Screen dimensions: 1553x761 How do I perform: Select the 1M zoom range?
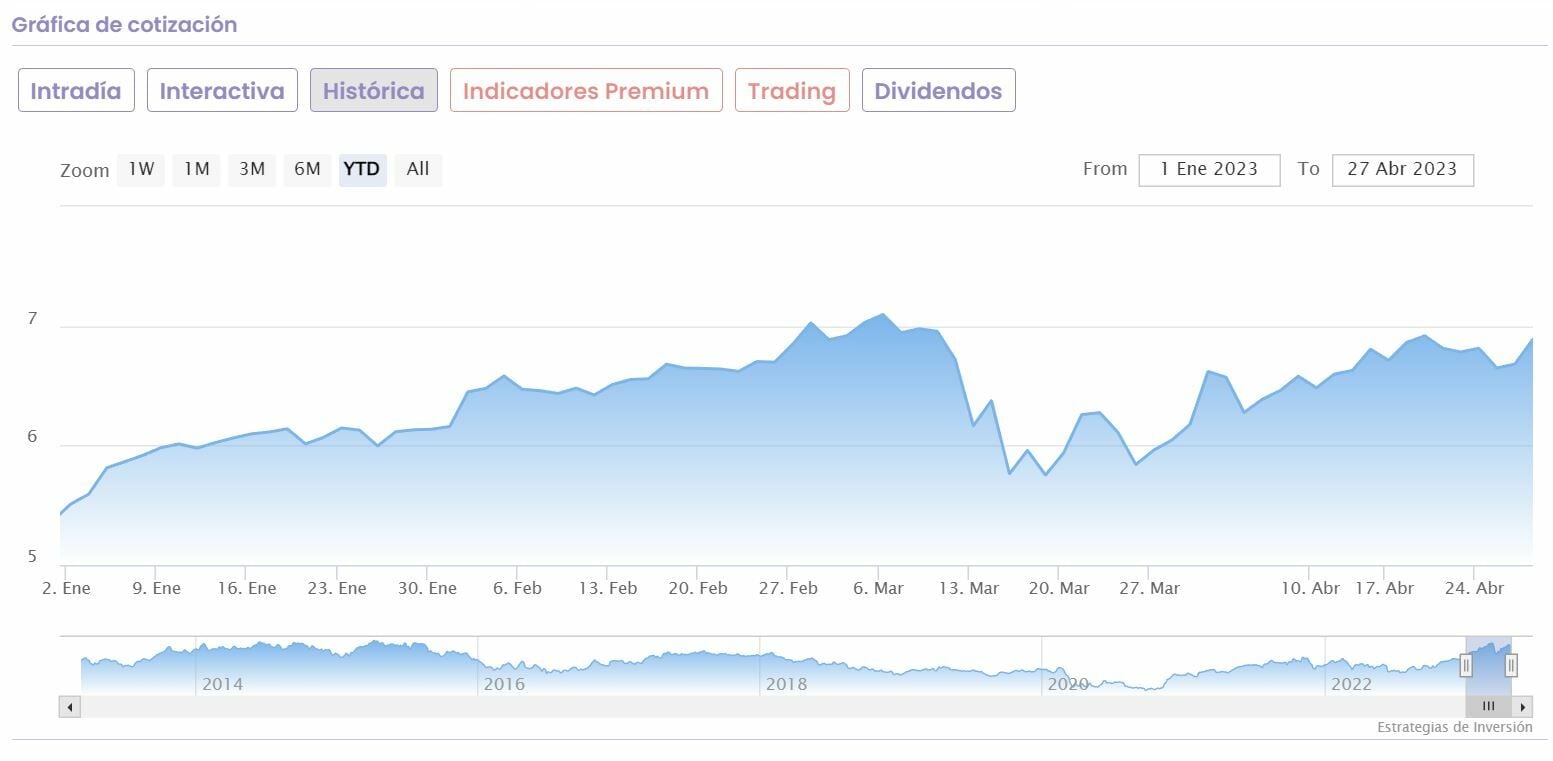click(196, 169)
